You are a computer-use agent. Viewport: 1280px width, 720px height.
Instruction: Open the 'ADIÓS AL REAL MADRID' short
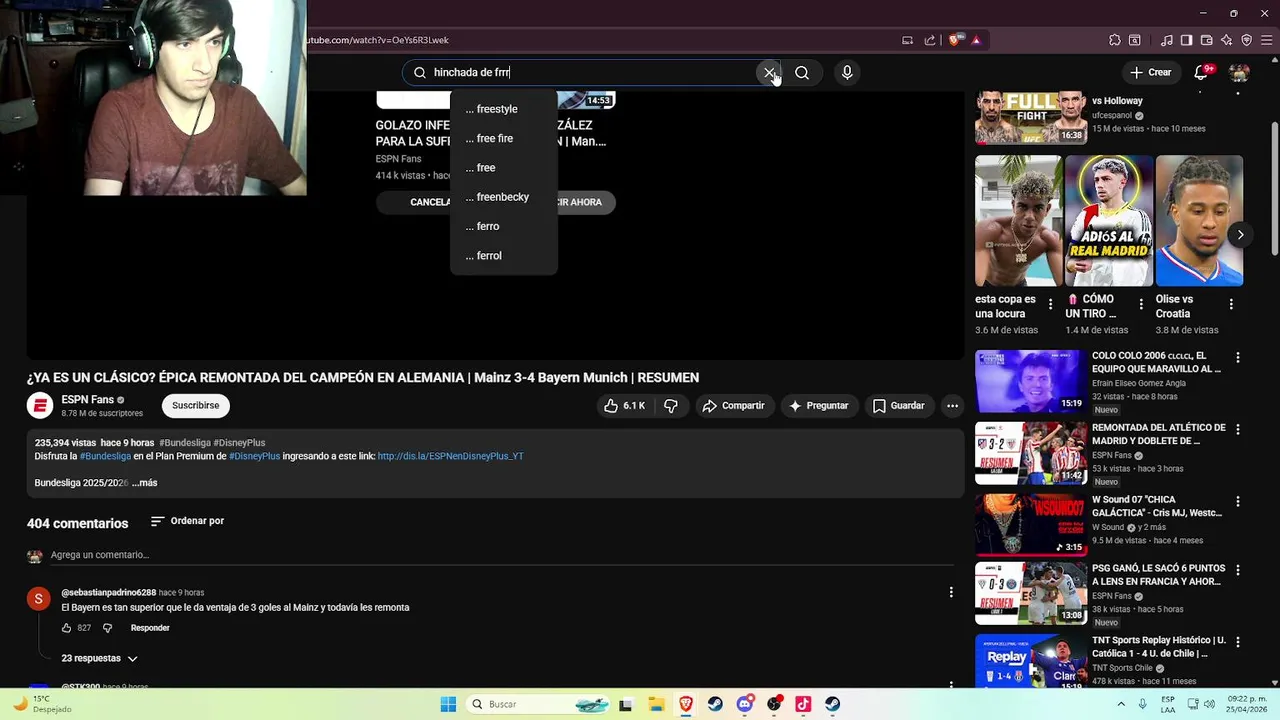point(1109,220)
